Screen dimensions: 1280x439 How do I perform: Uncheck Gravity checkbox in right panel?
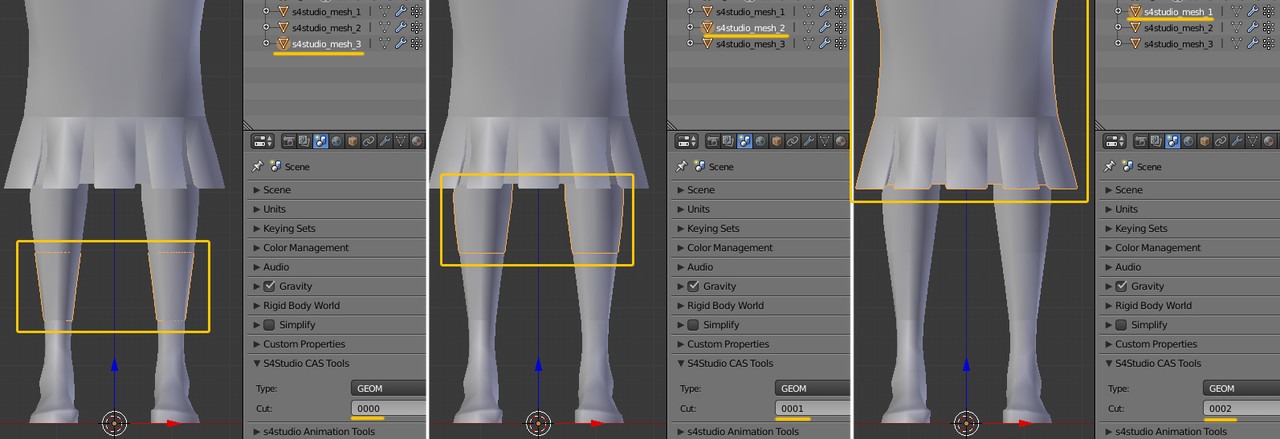[1121, 286]
